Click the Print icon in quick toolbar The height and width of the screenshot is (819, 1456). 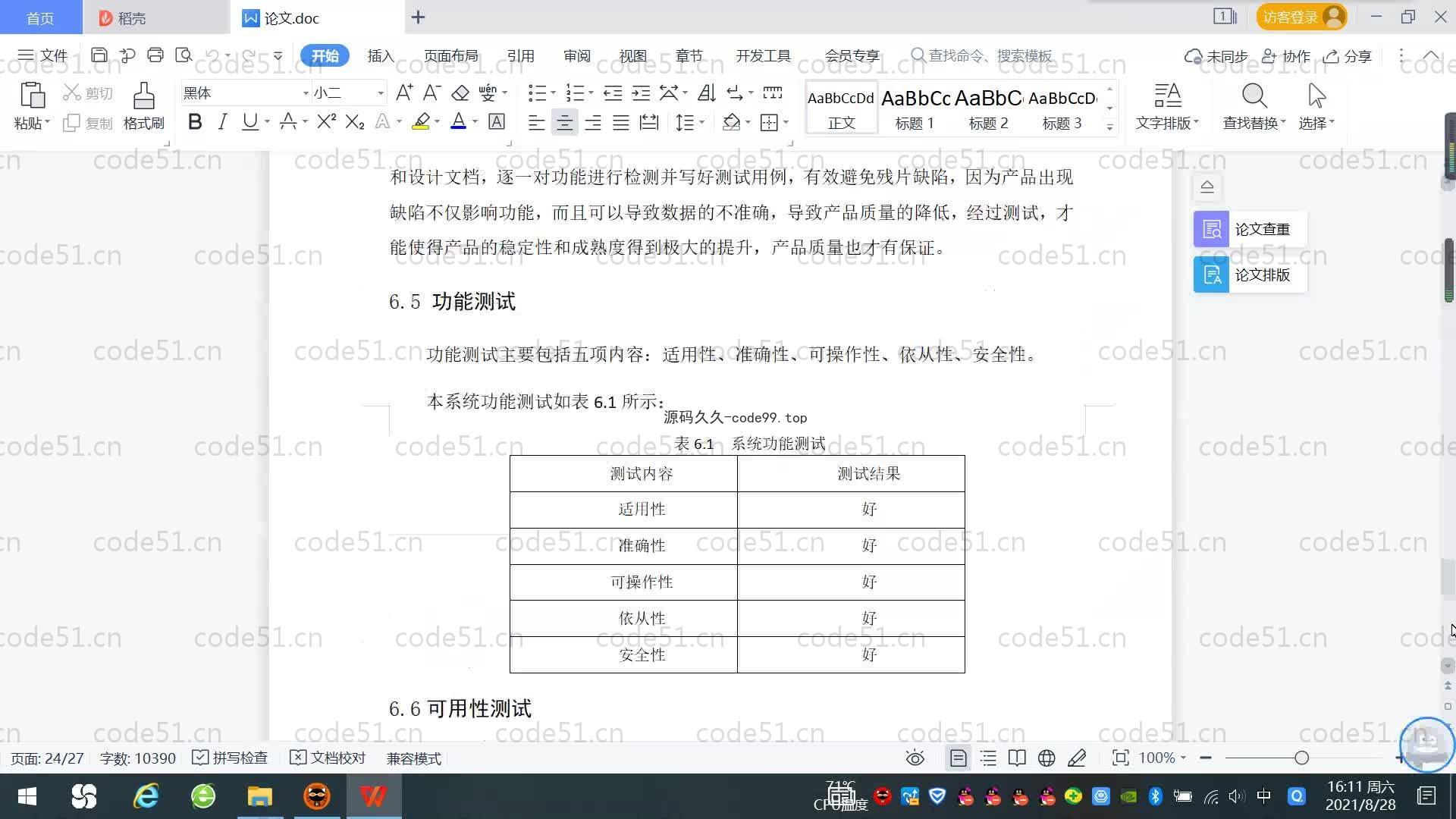[x=155, y=55]
